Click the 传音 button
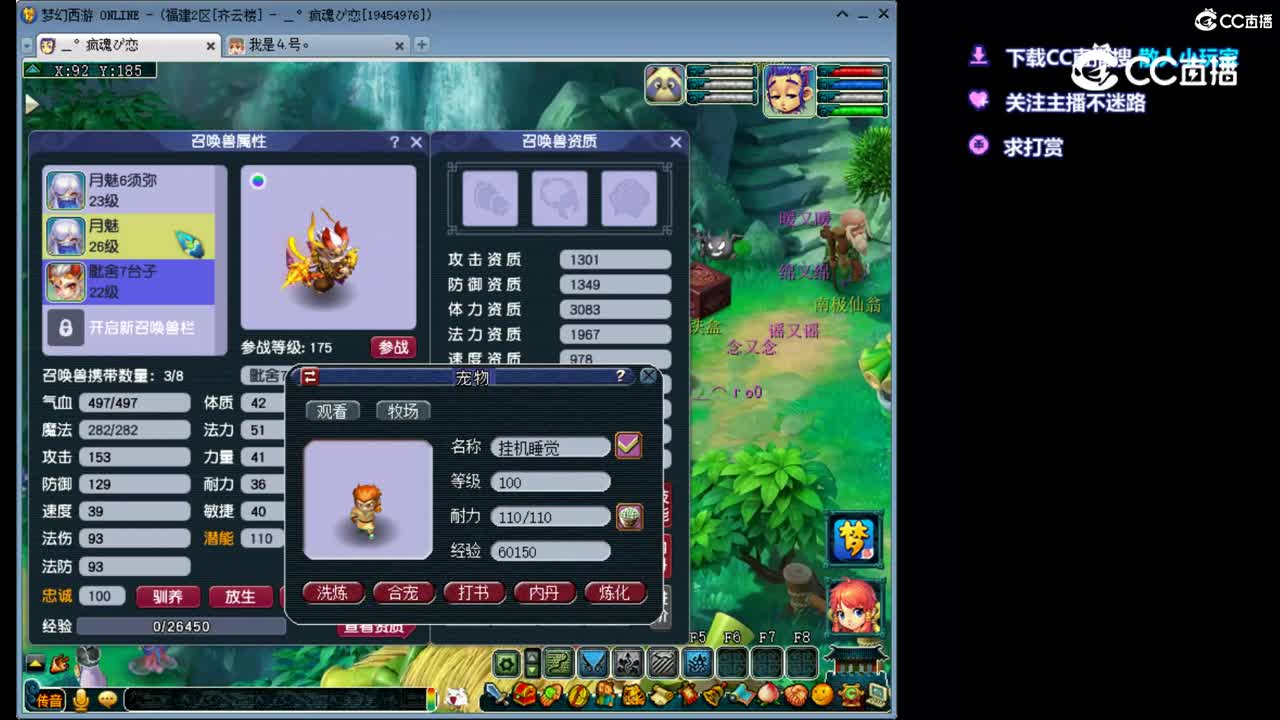The image size is (1280, 720). 49,700
